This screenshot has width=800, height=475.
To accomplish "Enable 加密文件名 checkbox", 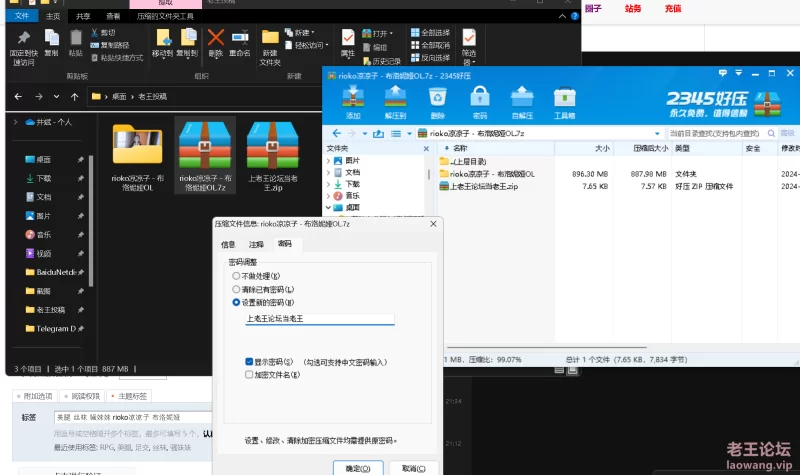I will pyautogui.click(x=249, y=374).
